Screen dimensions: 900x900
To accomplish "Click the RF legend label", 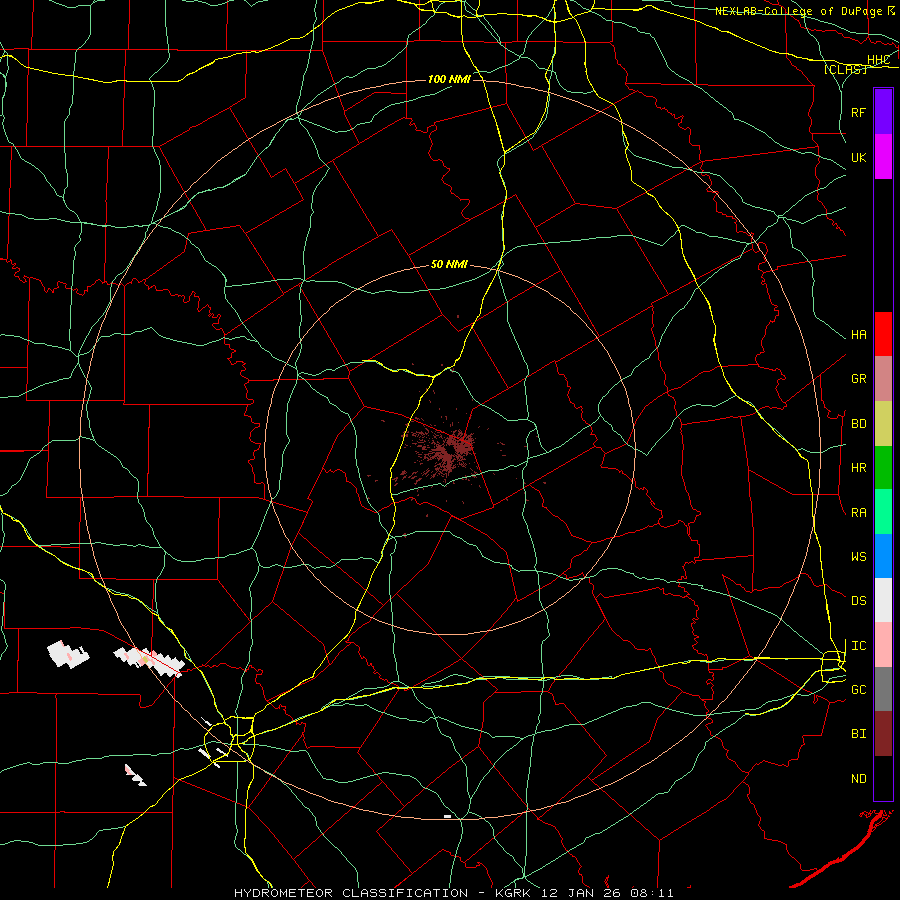I will point(858,112).
